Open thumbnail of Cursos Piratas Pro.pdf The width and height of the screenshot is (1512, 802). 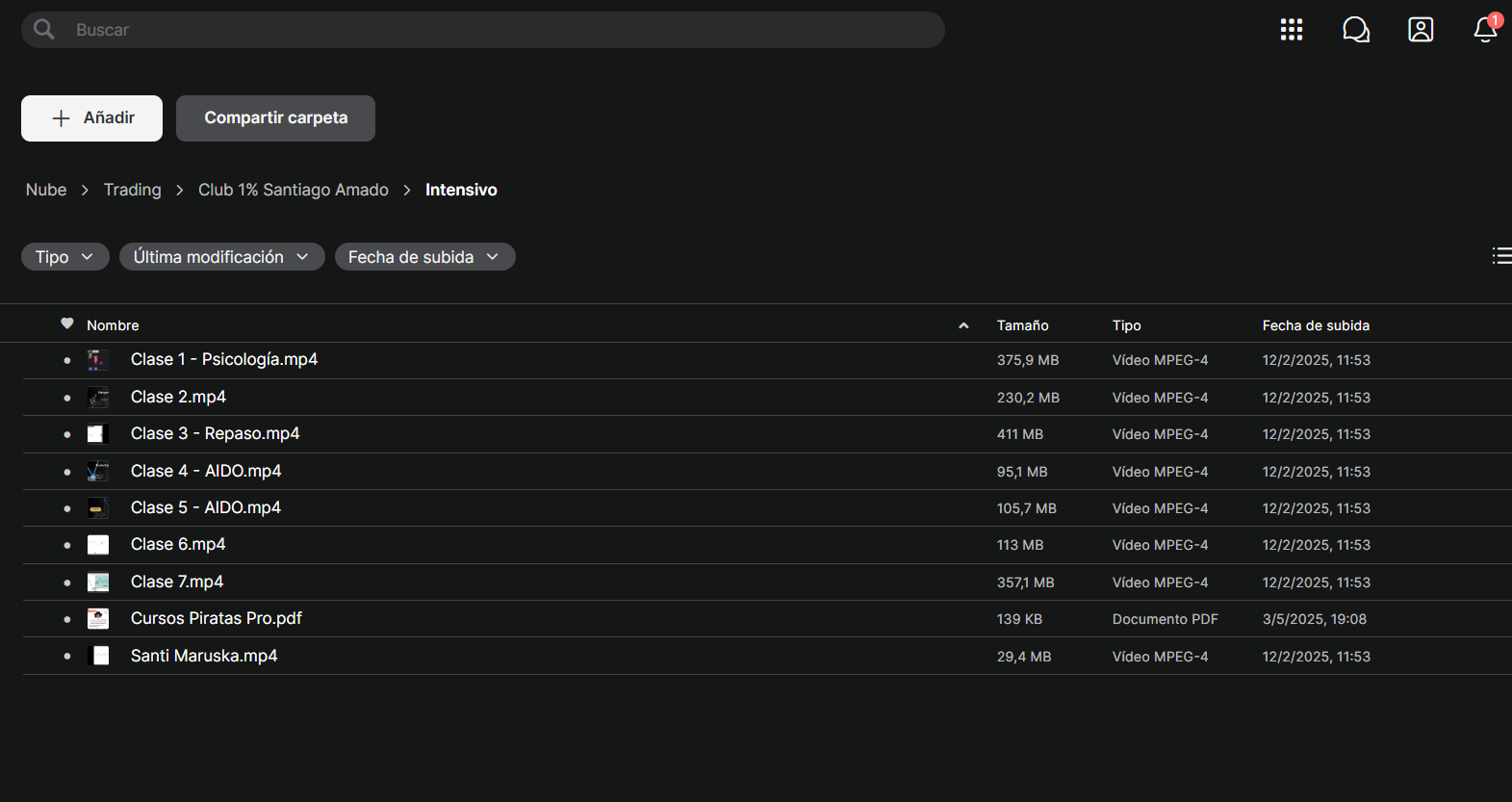98,619
